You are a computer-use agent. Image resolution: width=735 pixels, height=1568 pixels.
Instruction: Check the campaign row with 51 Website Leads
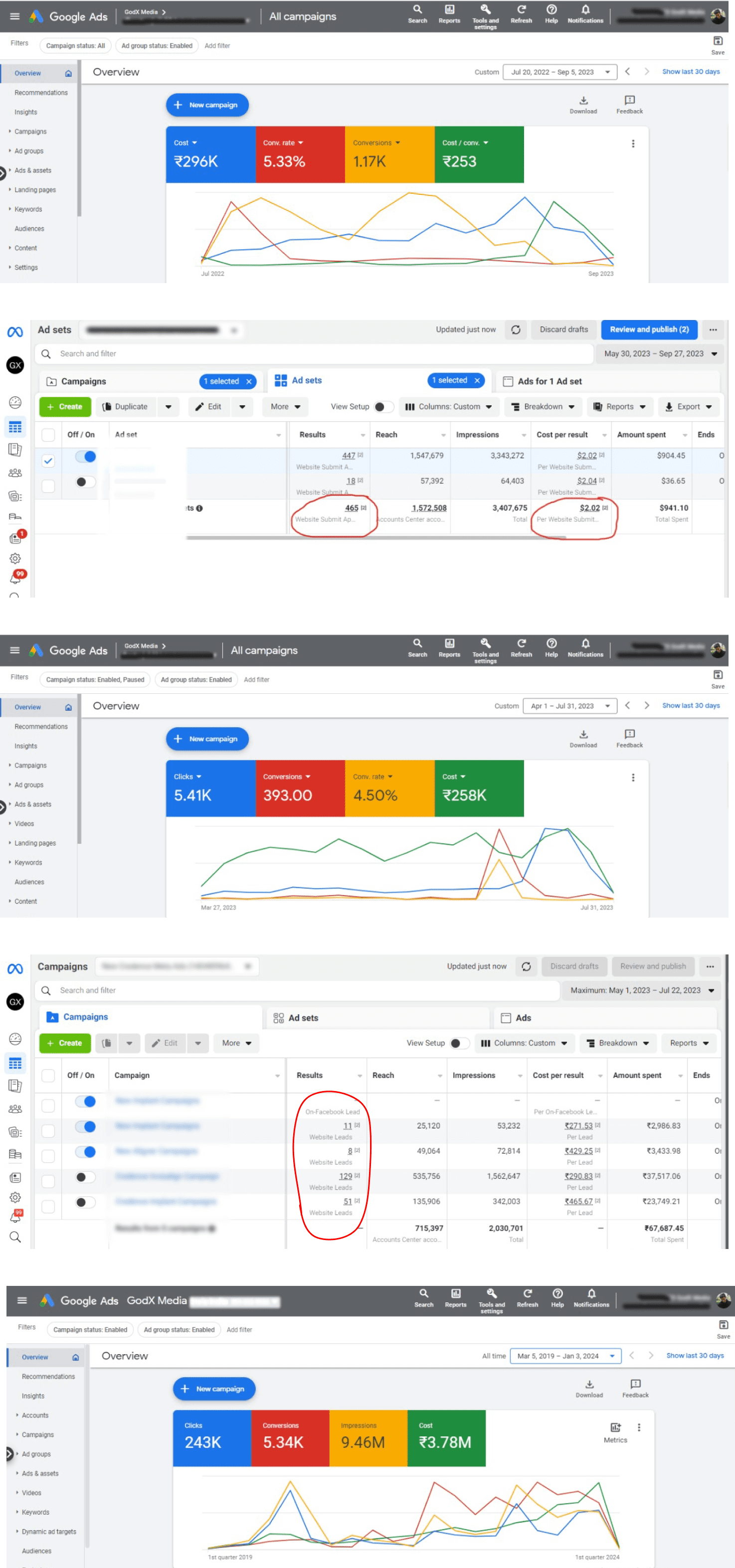[48, 1207]
